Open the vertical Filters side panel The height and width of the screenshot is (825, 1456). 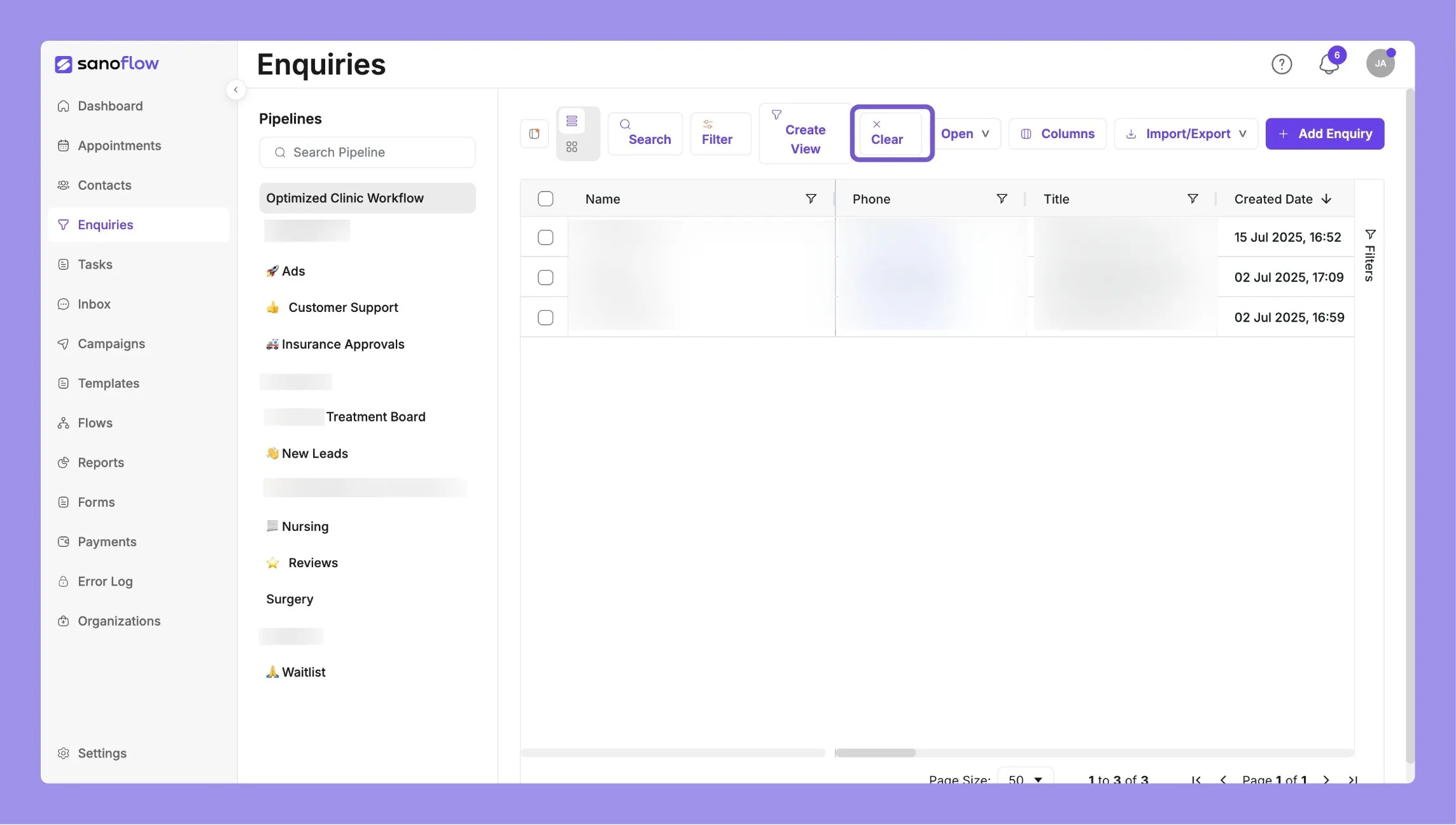click(1370, 255)
